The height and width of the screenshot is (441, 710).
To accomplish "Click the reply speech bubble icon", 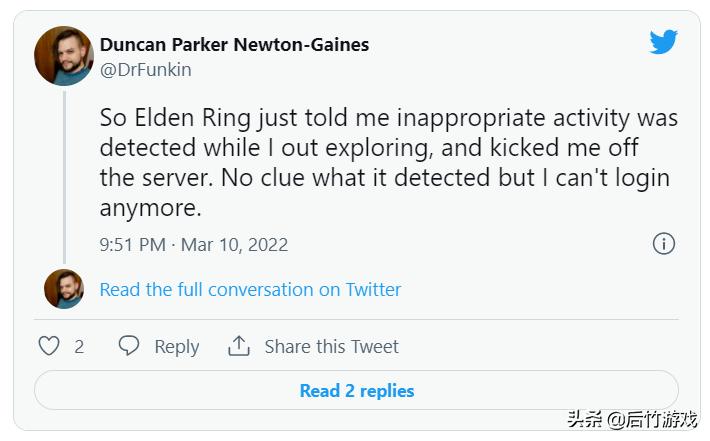I will pos(129,346).
